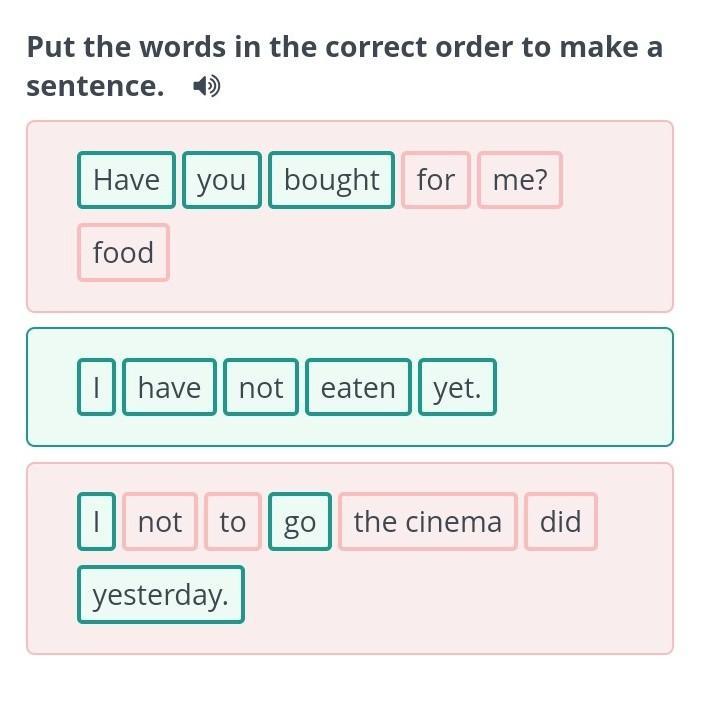Select the 'you' word tile
702x702 pixels.
tap(221, 180)
